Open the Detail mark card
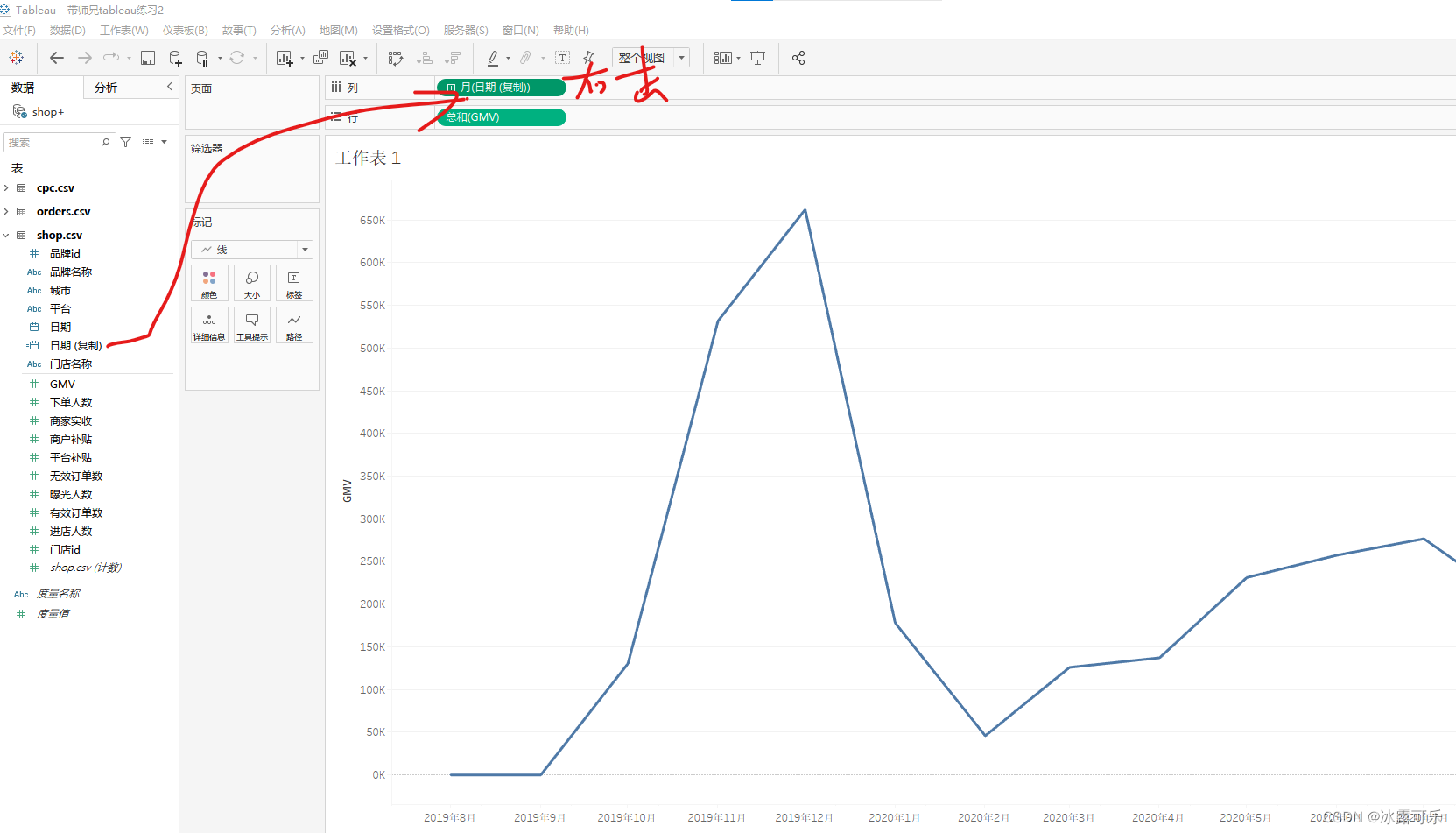This screenshot has height=833, width=1456. [209, 325]
